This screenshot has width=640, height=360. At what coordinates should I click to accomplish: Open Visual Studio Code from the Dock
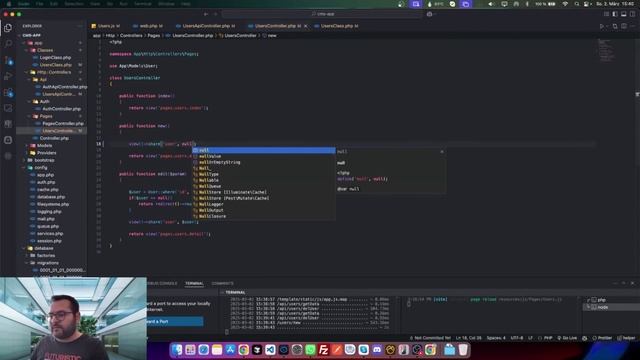(270, 350)
